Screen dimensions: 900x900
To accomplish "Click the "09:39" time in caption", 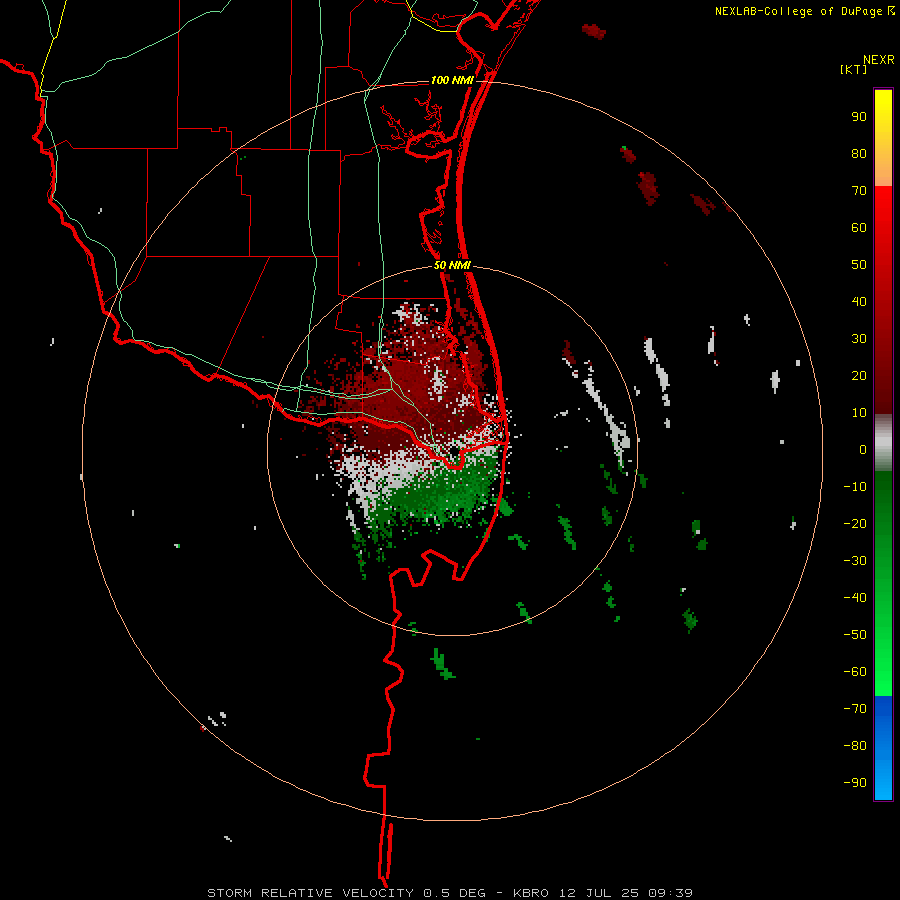I will click(670, 893).
